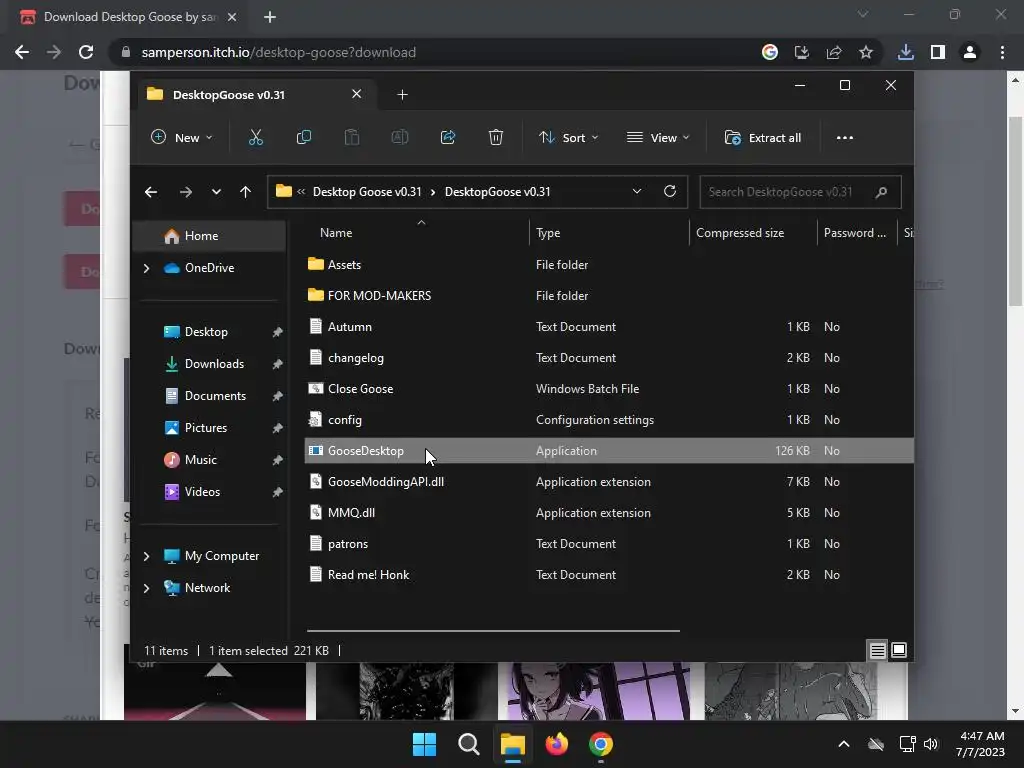Image resolution: width=1024 pixels, height=768 pixels.
Task: Close the DesktopGoose v0.31 Explorer tab
Action: [x=357, y=95]
